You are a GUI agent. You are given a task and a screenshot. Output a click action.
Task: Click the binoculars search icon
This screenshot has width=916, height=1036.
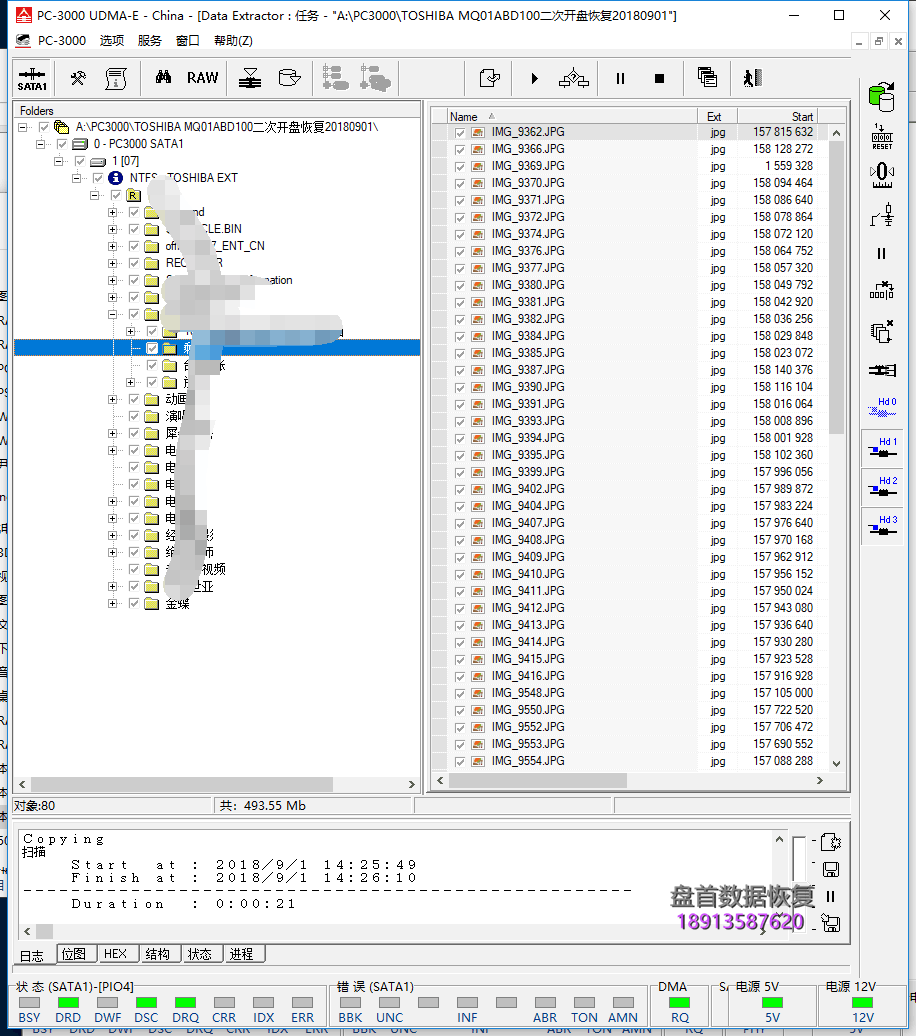click(x=163, y=78)
